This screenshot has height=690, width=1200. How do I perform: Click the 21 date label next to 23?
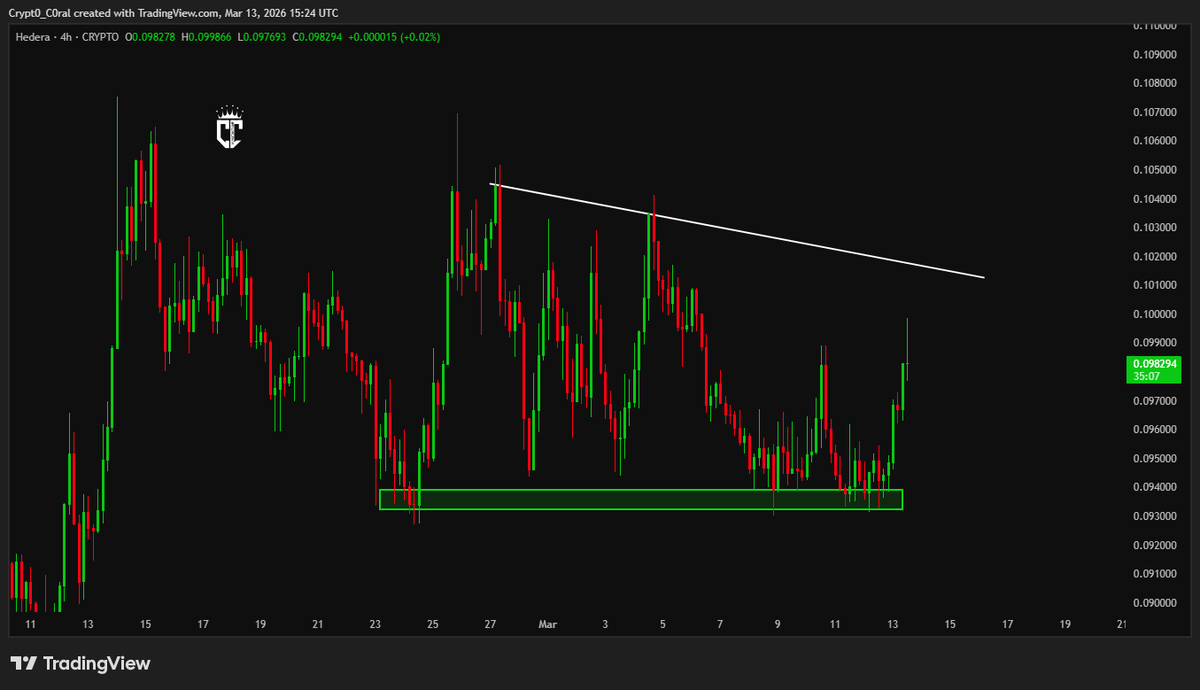(317, 625)
